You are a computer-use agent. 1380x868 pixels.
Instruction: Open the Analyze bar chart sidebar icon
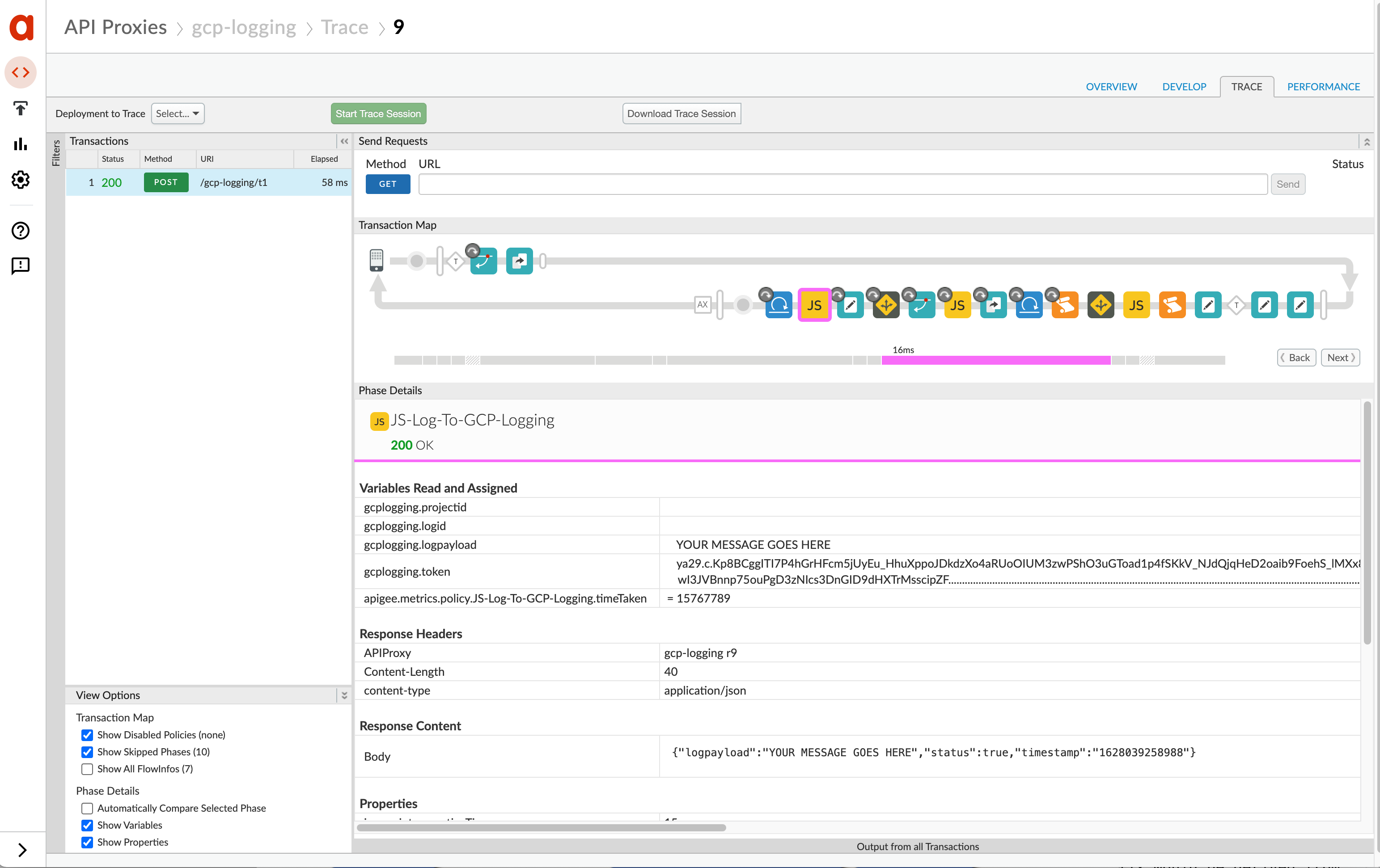coord(21,144)
